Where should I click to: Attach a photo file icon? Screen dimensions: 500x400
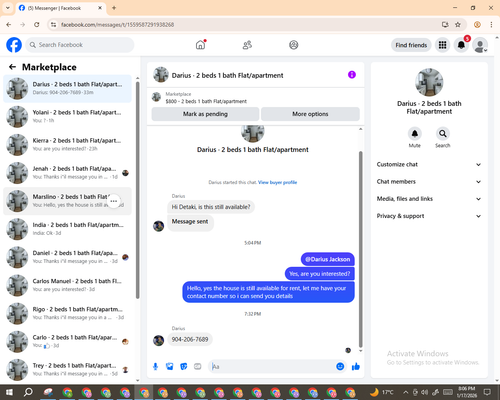tap(170, 367)
